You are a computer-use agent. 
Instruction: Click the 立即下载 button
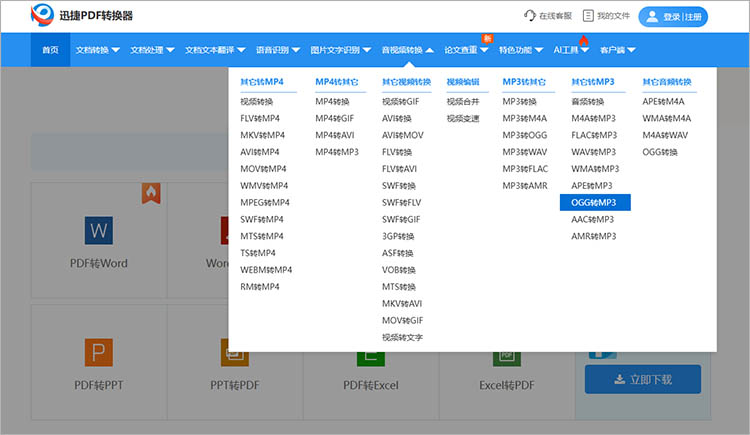coord(643,379)
